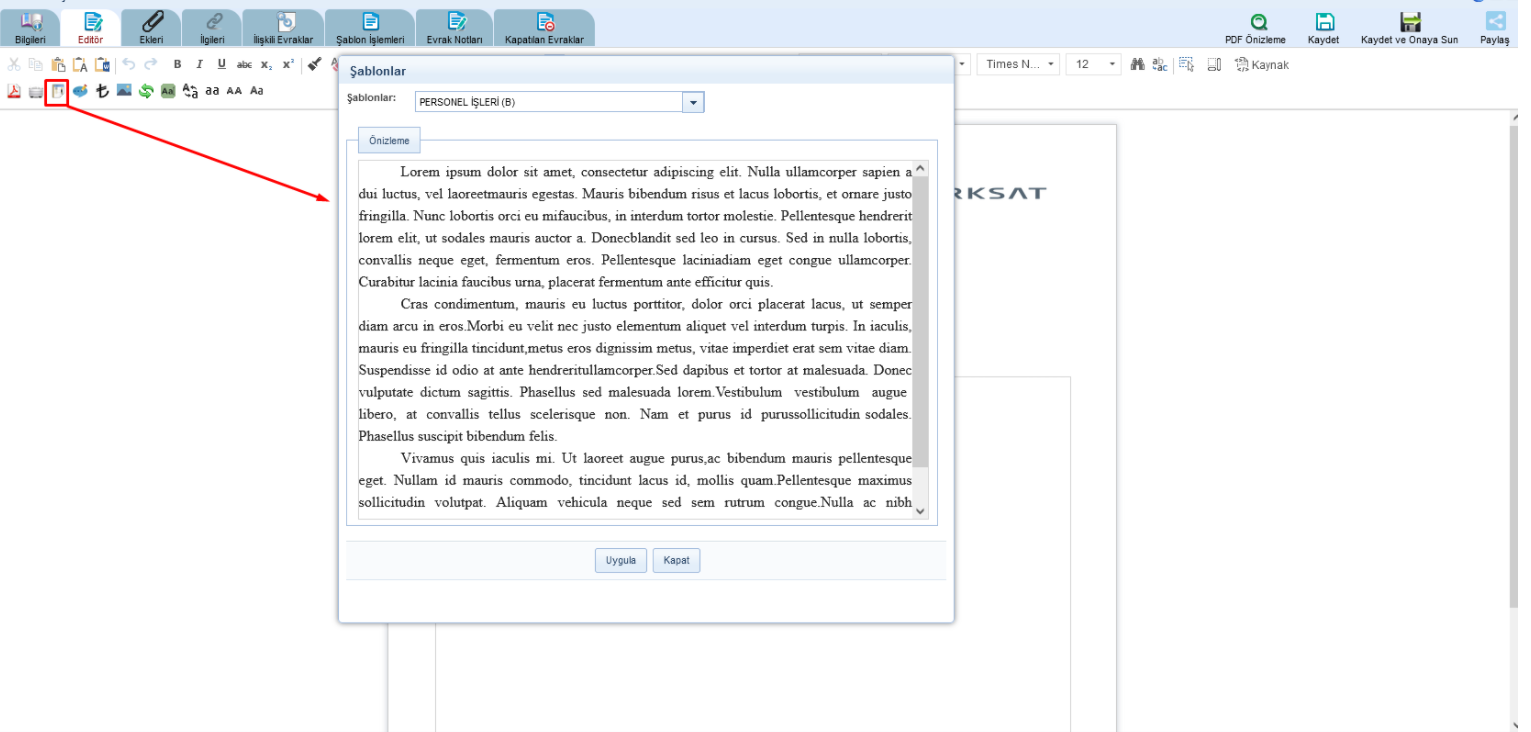Viewport: 1531px width, 732px height.
Task: Expand the PERSONEL İŞLERİ (B) template dropdown
Action: point(693,102)
